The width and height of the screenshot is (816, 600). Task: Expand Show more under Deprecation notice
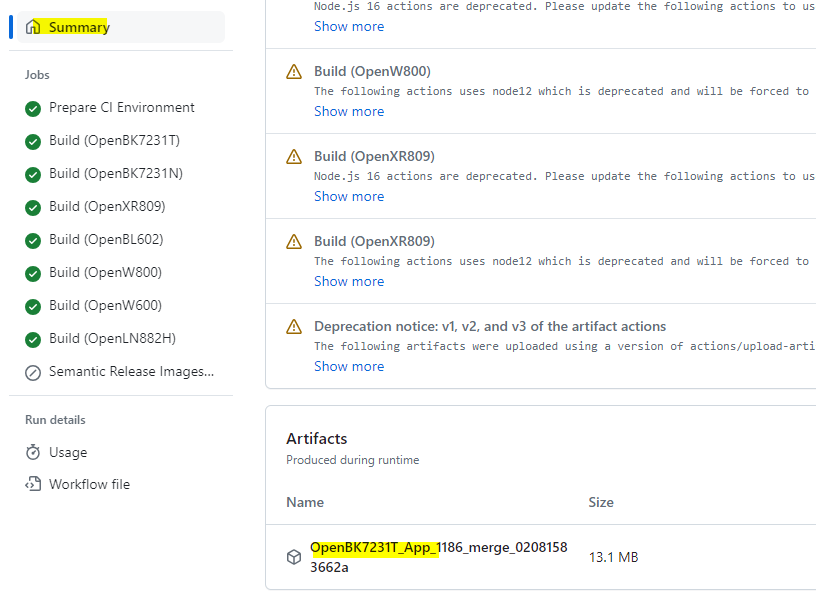(349, 366)
